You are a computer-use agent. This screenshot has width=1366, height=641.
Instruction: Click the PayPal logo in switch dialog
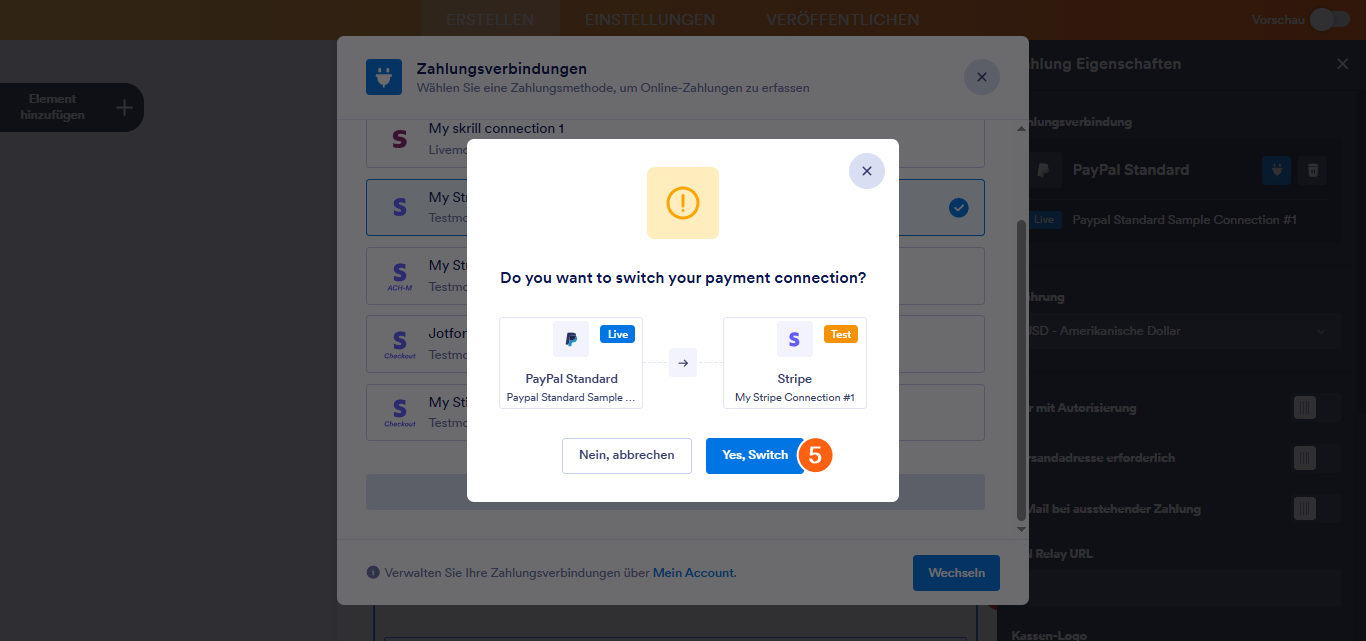(x=571, y=339)
